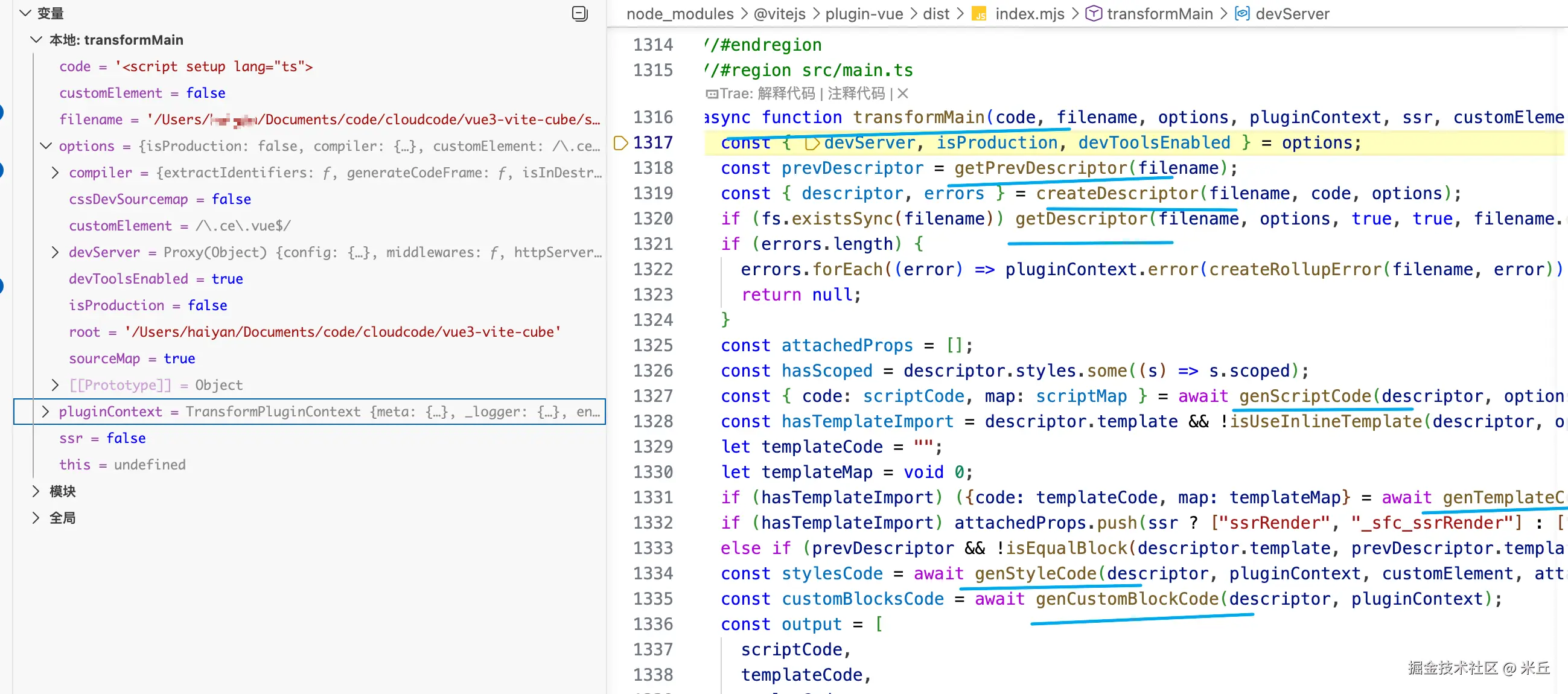Click the breakpoint marker at line 1317

pos(620,143)
